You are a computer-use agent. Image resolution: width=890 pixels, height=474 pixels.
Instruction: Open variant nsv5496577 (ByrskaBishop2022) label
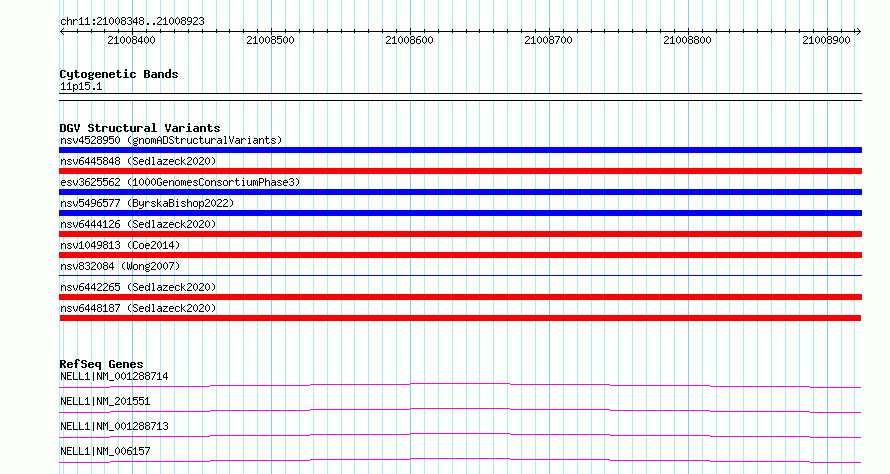pos(147,203)
